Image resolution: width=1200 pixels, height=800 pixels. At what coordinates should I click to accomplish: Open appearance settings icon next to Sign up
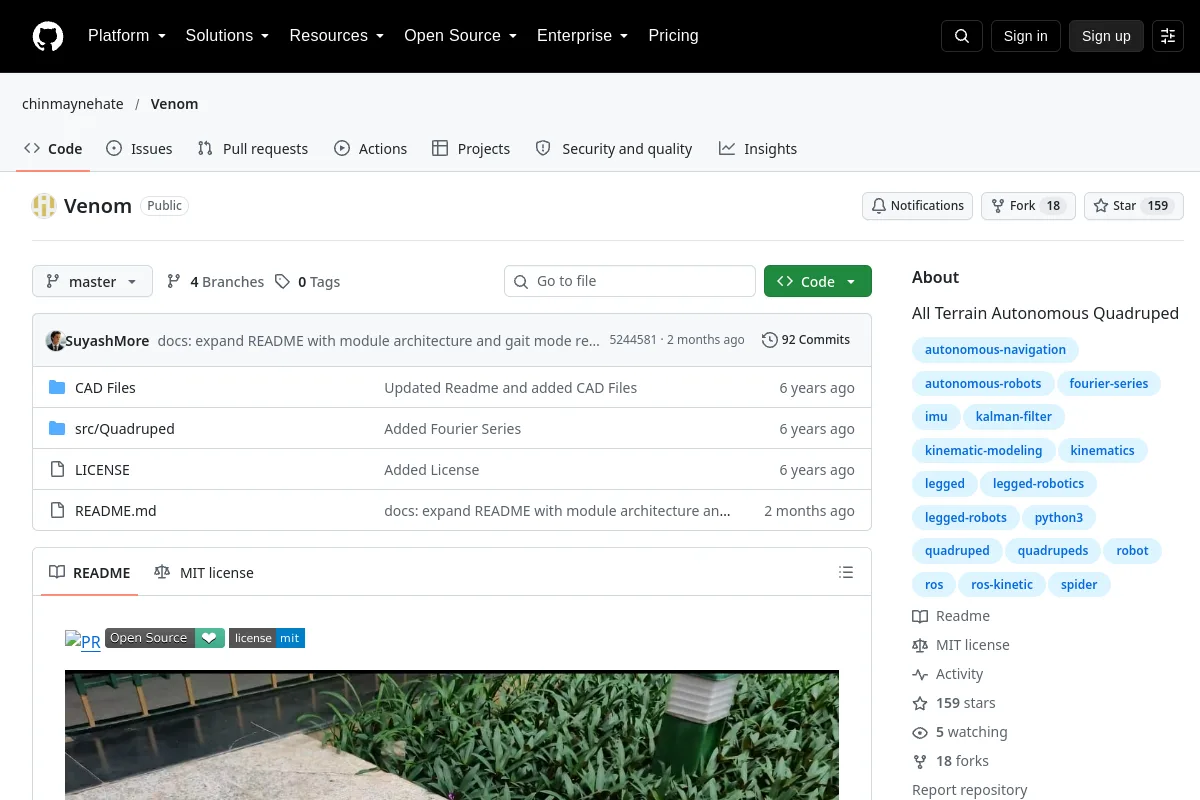1168,36
